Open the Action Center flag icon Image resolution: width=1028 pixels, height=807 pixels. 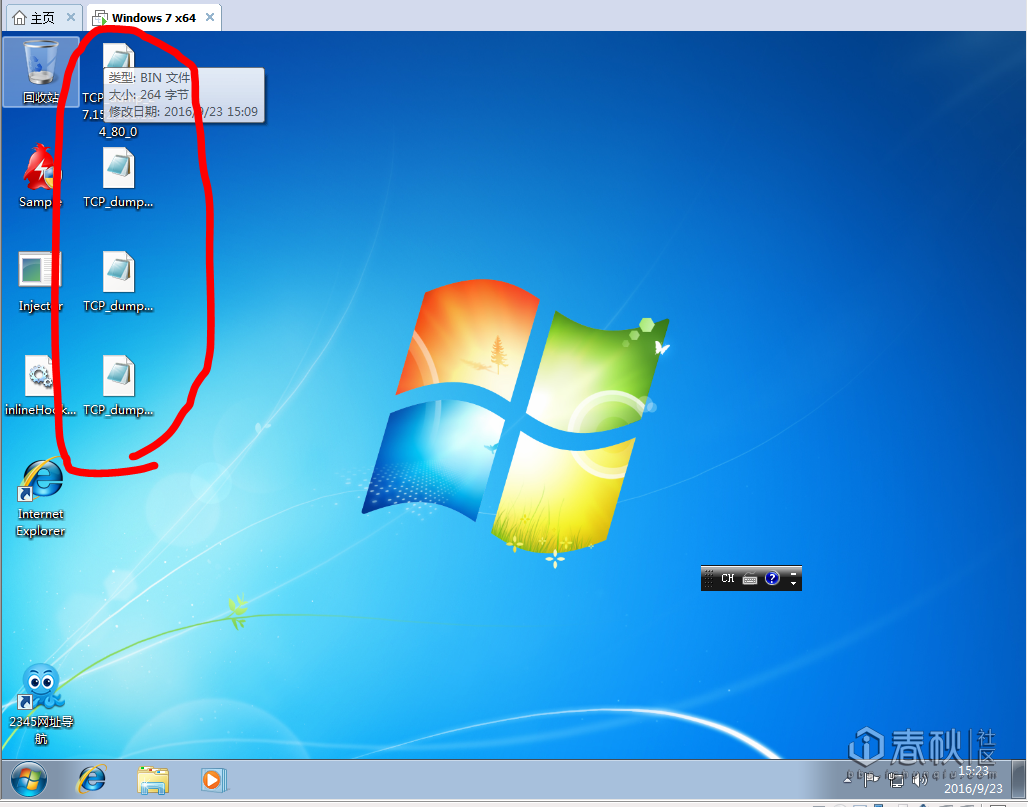[871, 779]
